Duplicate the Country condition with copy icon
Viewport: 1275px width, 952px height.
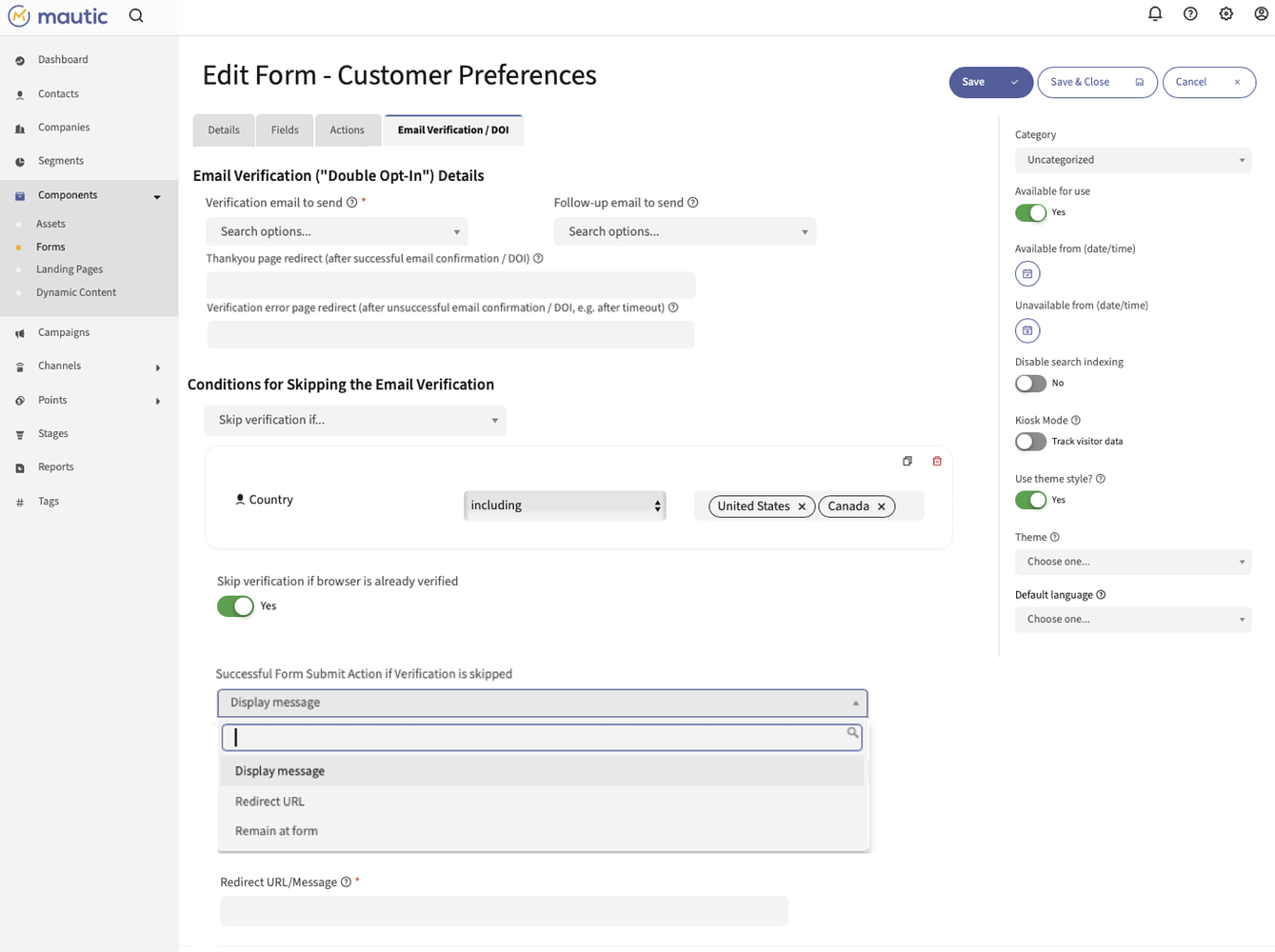[906, 462]
